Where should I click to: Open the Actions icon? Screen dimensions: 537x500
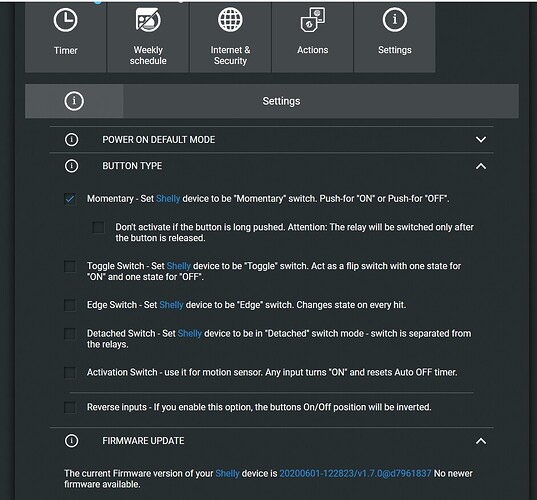[x=313, y=20]
